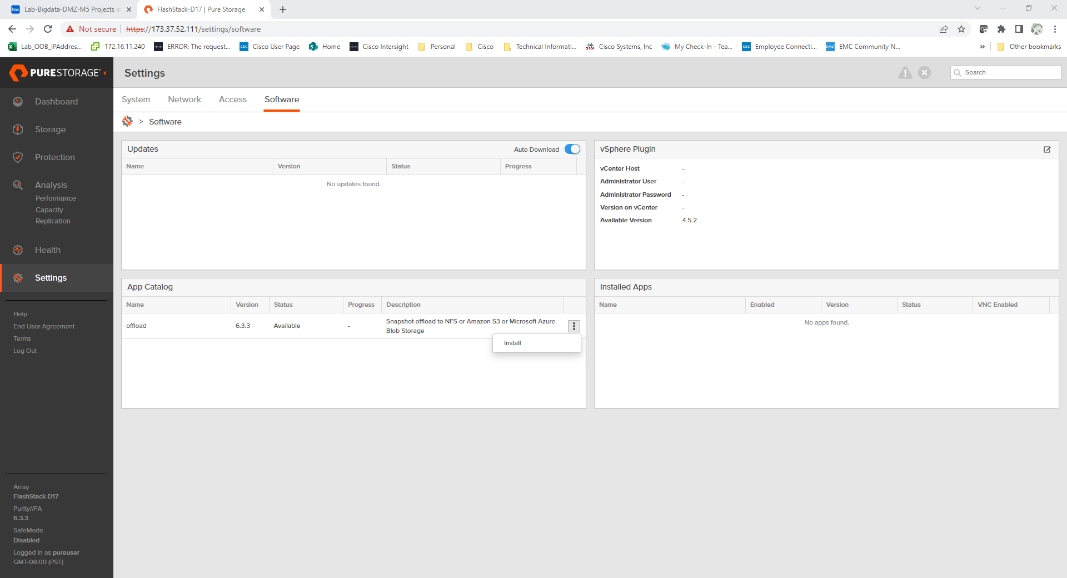Close the Lab-Bigdata-DMZ-M5 browser tab
1067x578 pixels.
pyautogui.click(x=129, y=10)
